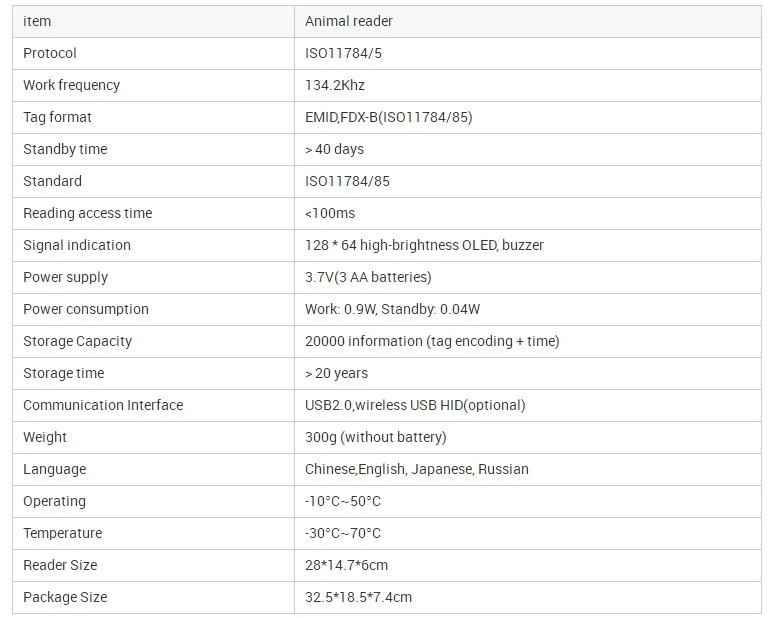The image size is (768, 618).
Task: Click the '128 * 64 high-brightness OLED, buzzer' cell
Action: 424,245
